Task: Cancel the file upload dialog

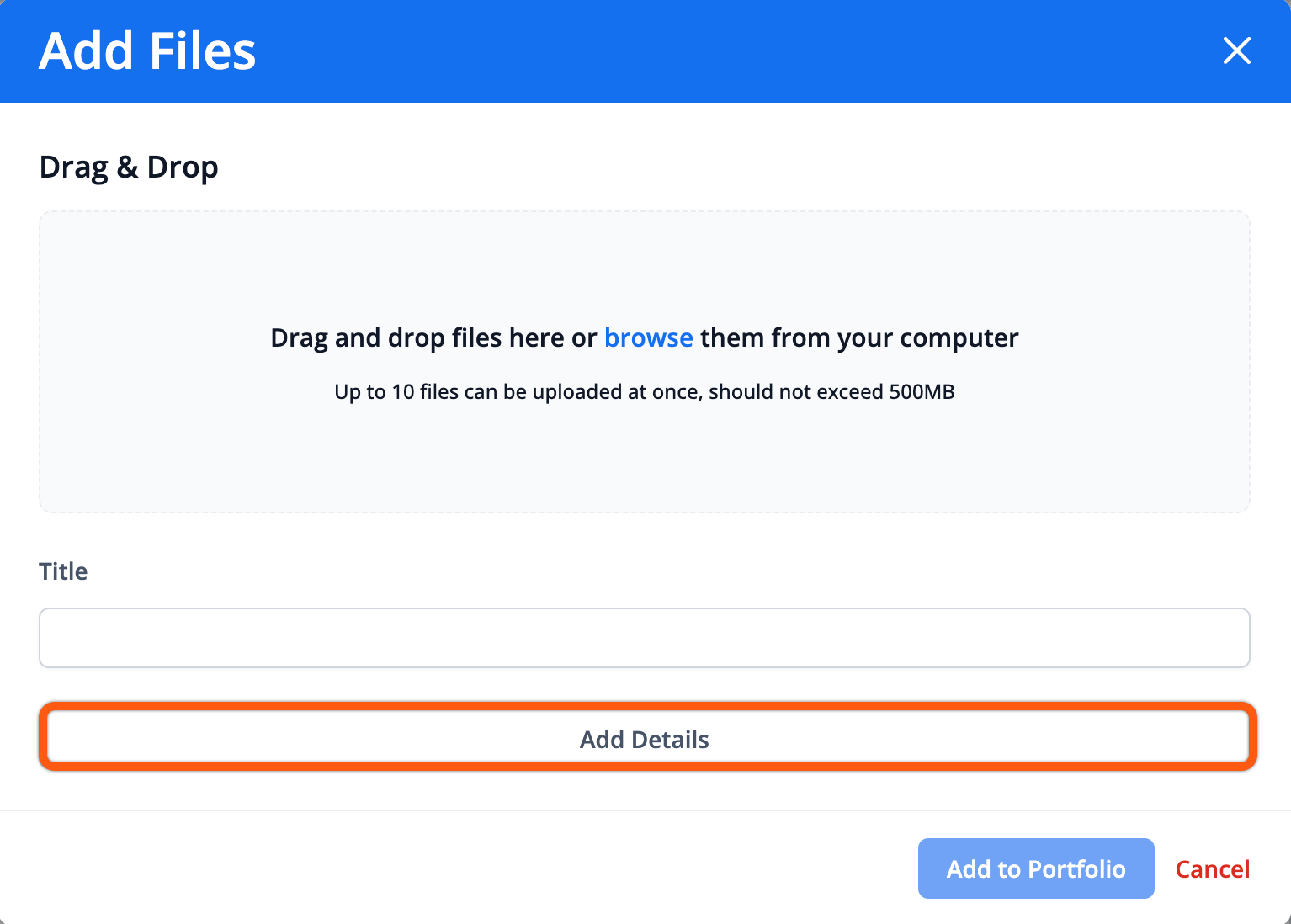Action: tap(1212, 868)
